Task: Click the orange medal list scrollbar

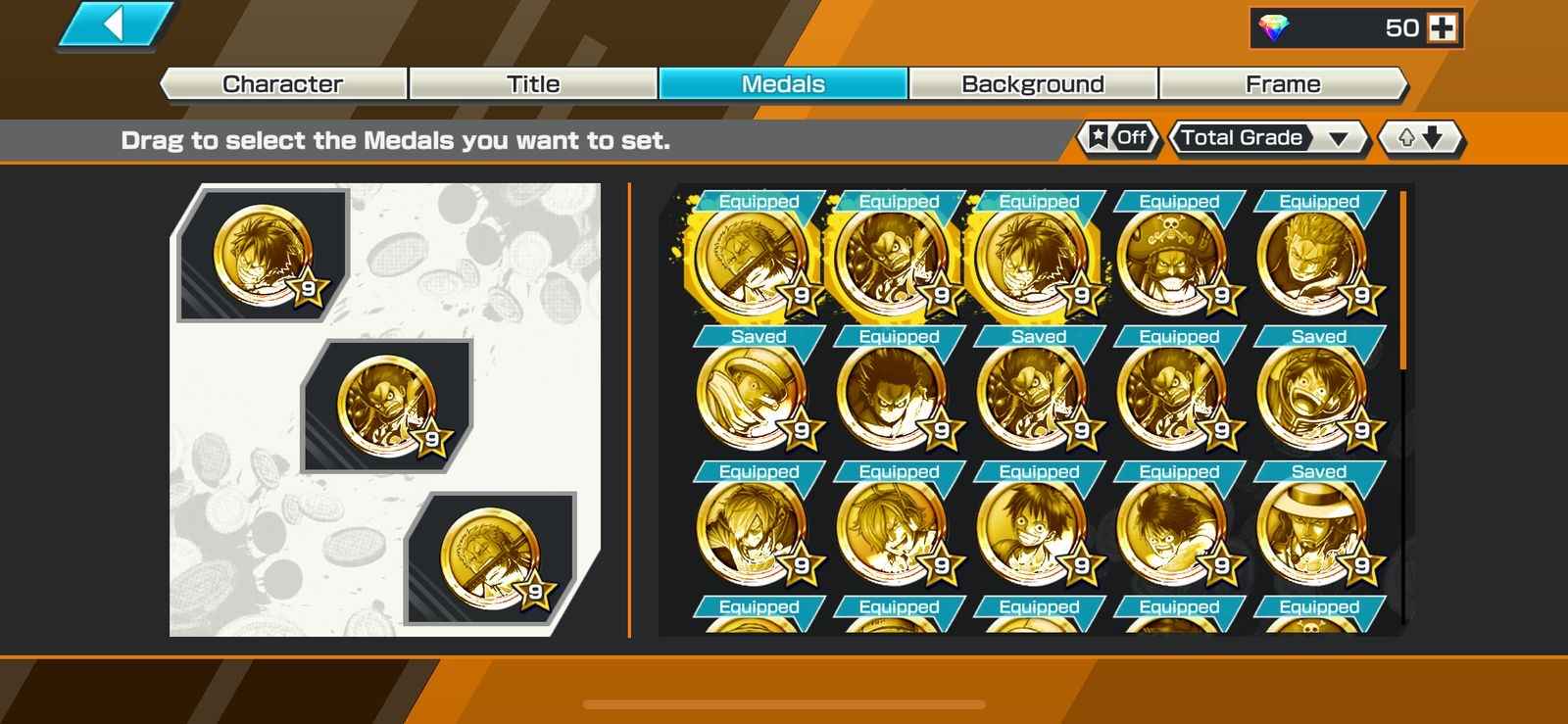Action: [x=1403, y=280]
